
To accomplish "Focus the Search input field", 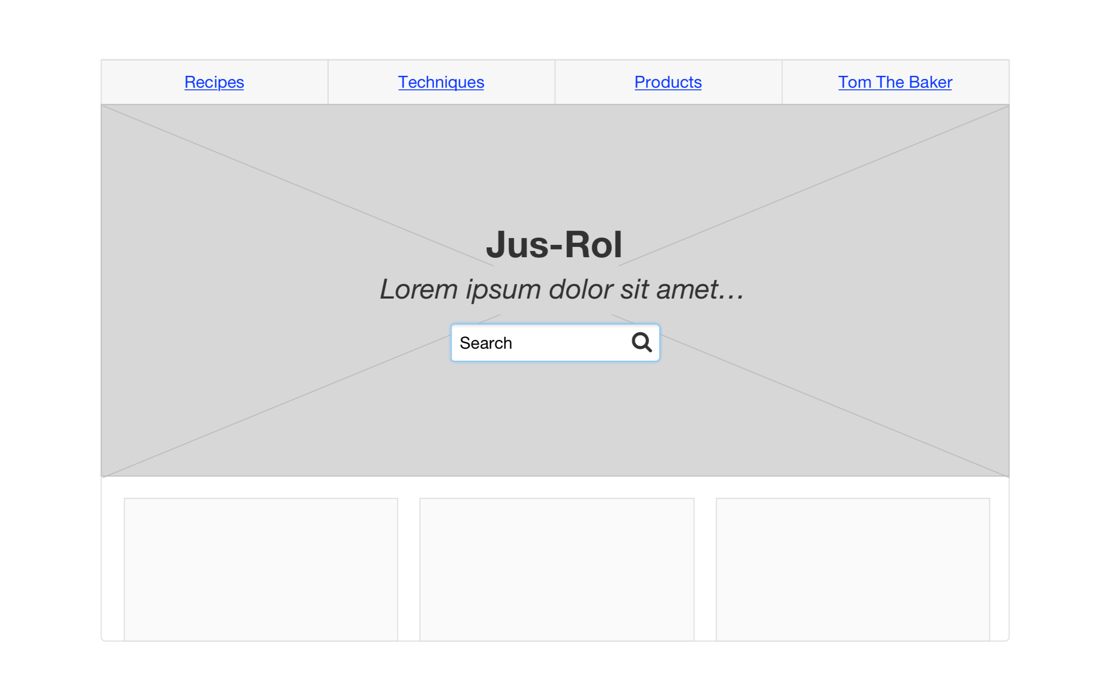I will tap(555, 343).
